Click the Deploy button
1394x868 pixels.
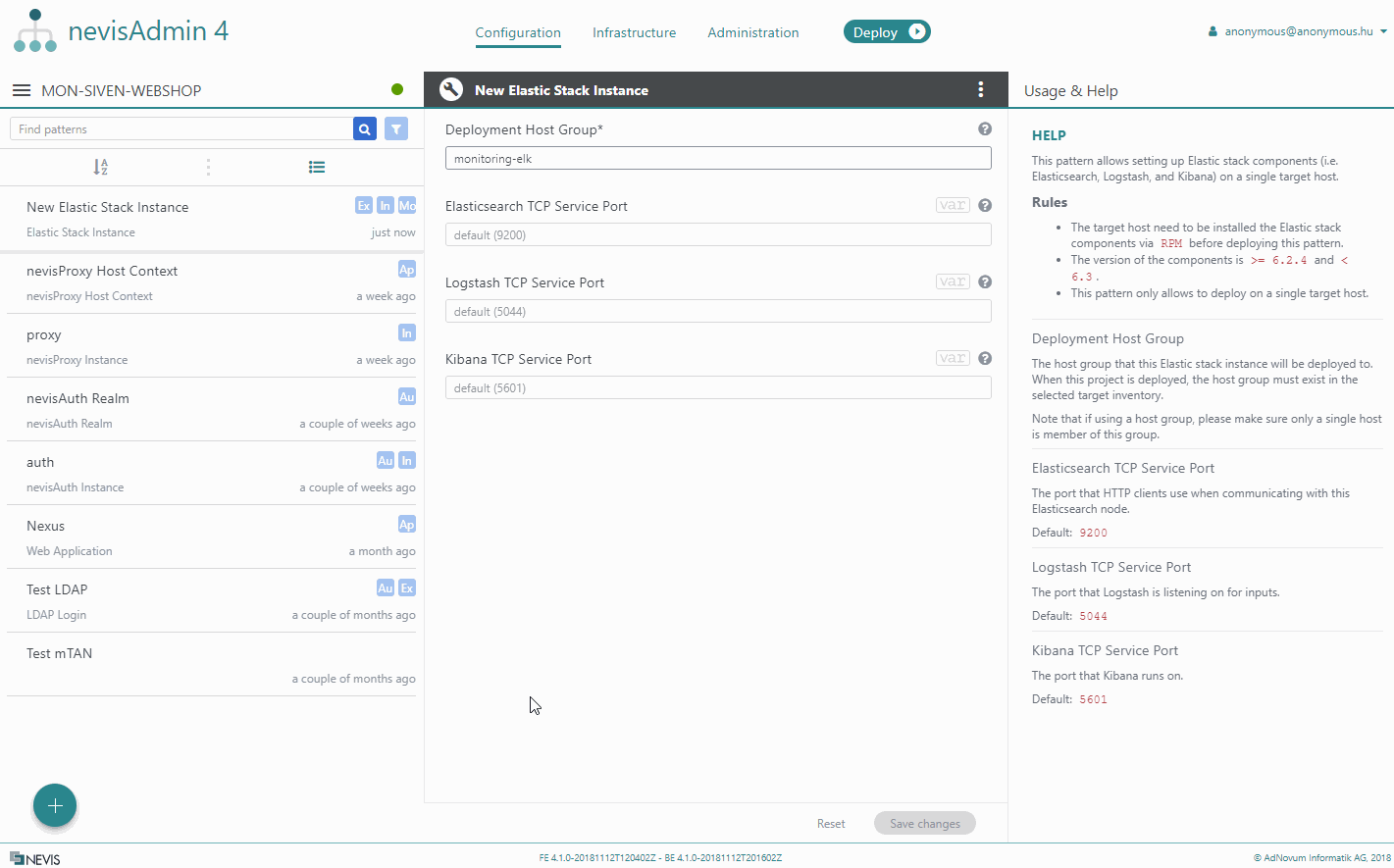[887, 32]
